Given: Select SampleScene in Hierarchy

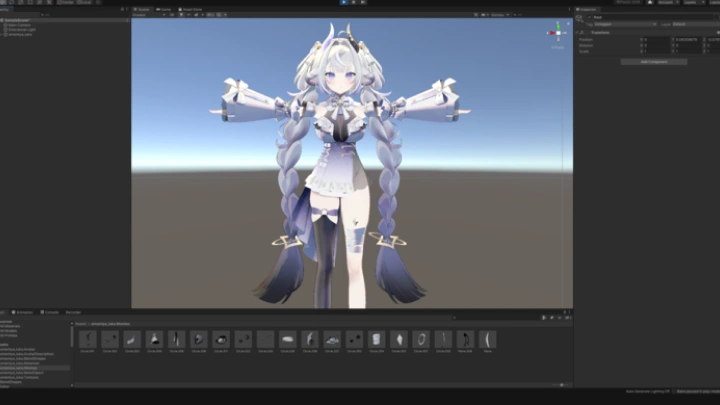Looking at the screenshot, I should [x=17, y=20].
